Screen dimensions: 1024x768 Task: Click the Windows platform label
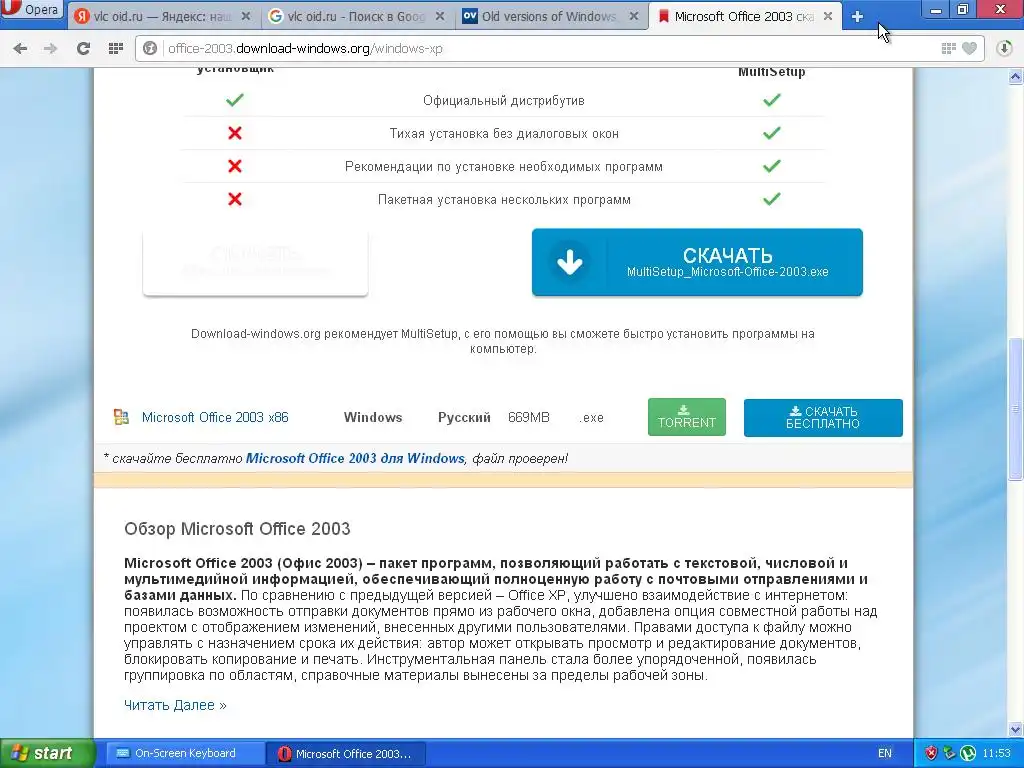point(373,417)
